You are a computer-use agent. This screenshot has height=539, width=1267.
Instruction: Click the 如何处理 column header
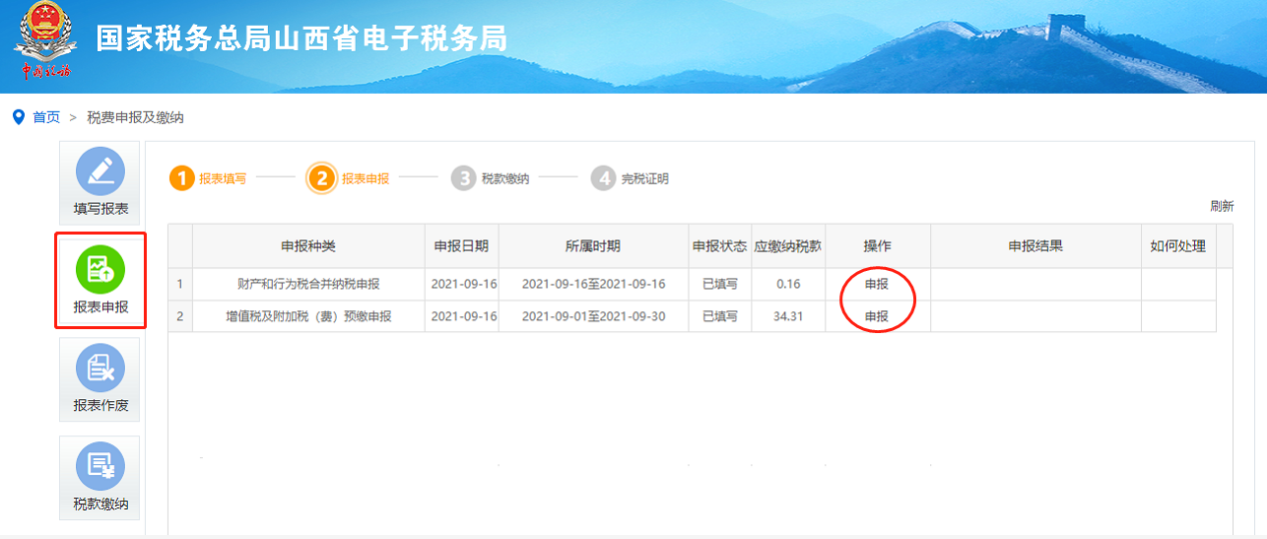coord(1178,246)
